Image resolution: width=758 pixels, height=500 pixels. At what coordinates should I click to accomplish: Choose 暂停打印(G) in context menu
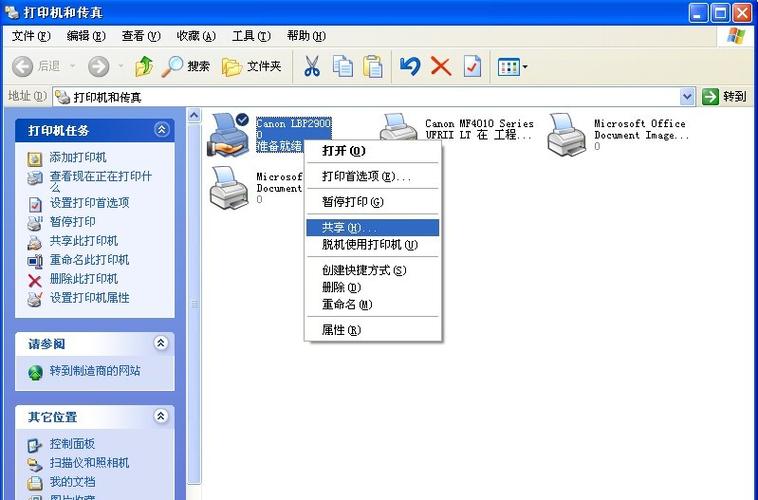373,202
